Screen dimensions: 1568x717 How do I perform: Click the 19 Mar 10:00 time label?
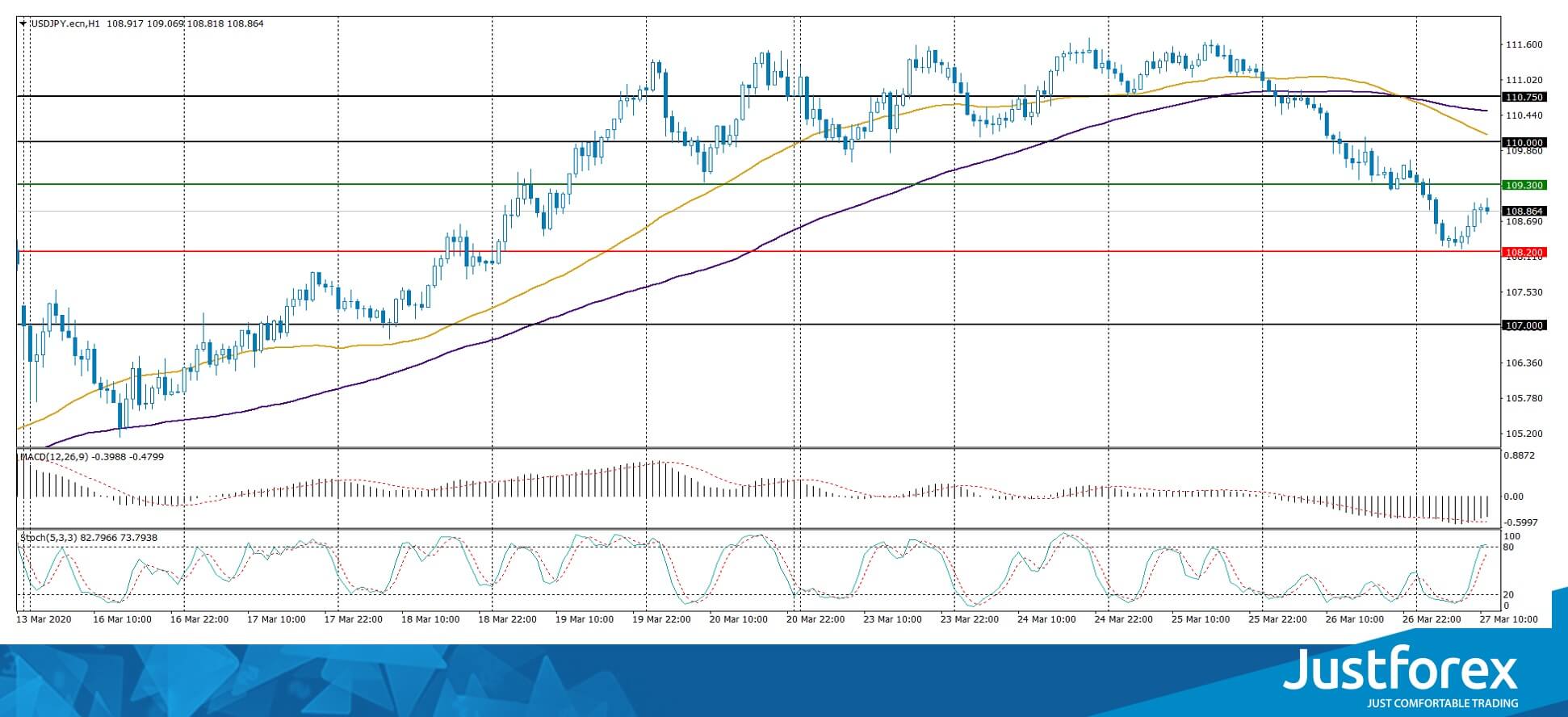click(x=584, y=619)
